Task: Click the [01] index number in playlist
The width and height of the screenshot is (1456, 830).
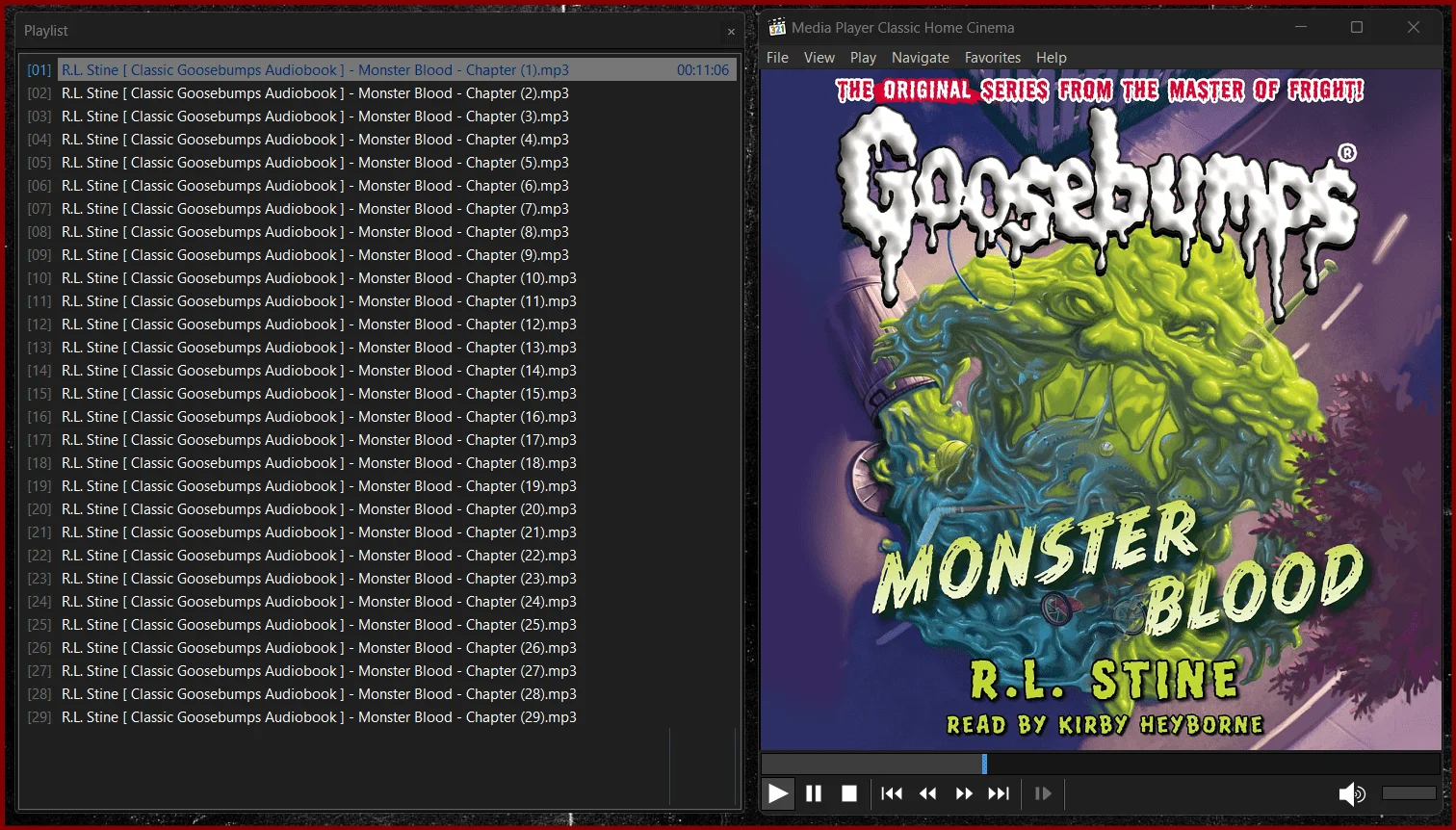Action: (x=39, y=70)
